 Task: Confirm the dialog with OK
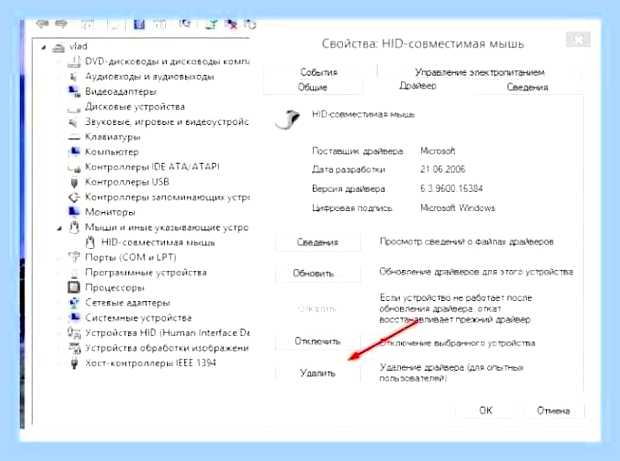point(486,410)
